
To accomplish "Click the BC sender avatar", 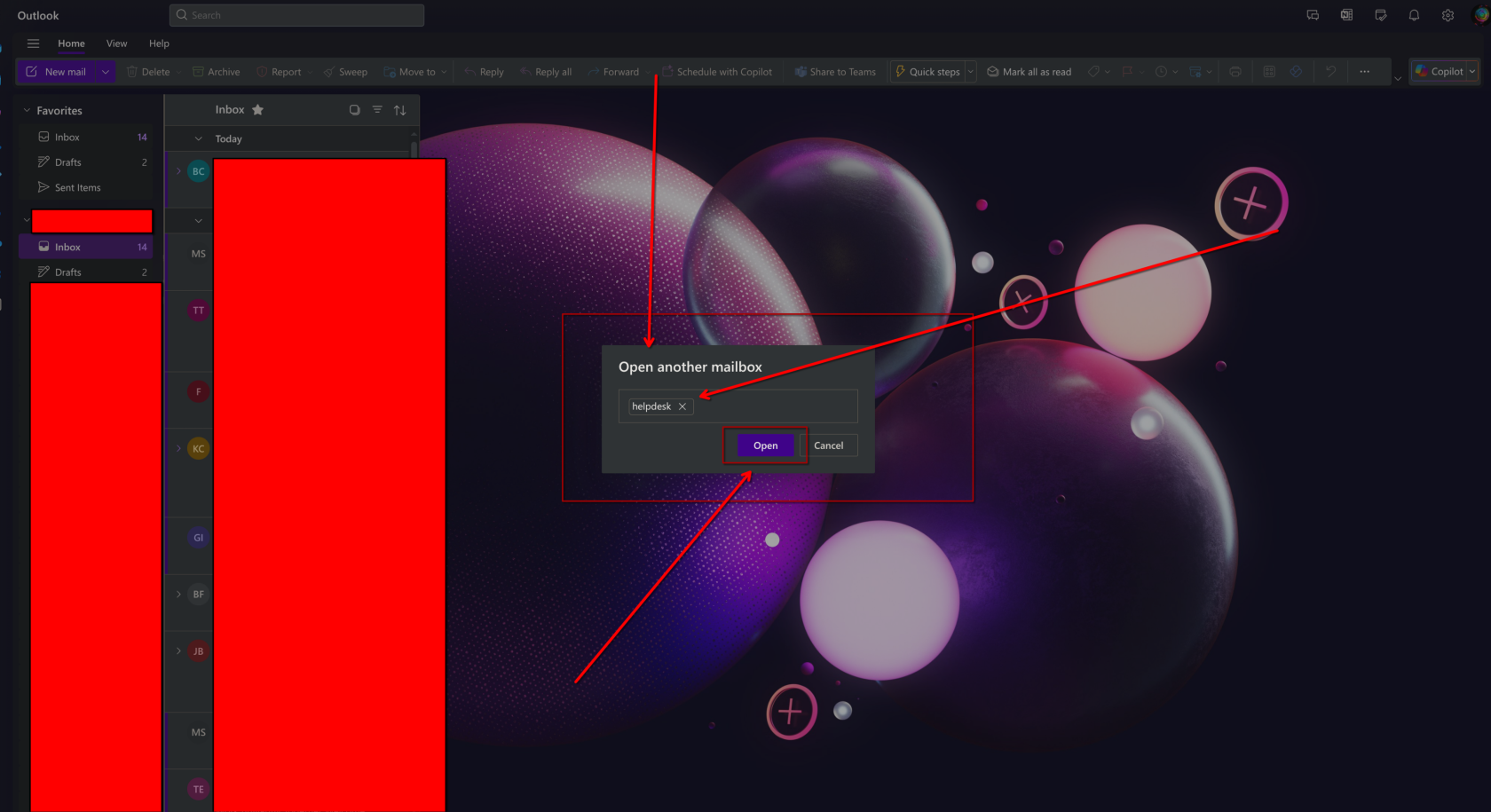I will click(x=199, y=171).
